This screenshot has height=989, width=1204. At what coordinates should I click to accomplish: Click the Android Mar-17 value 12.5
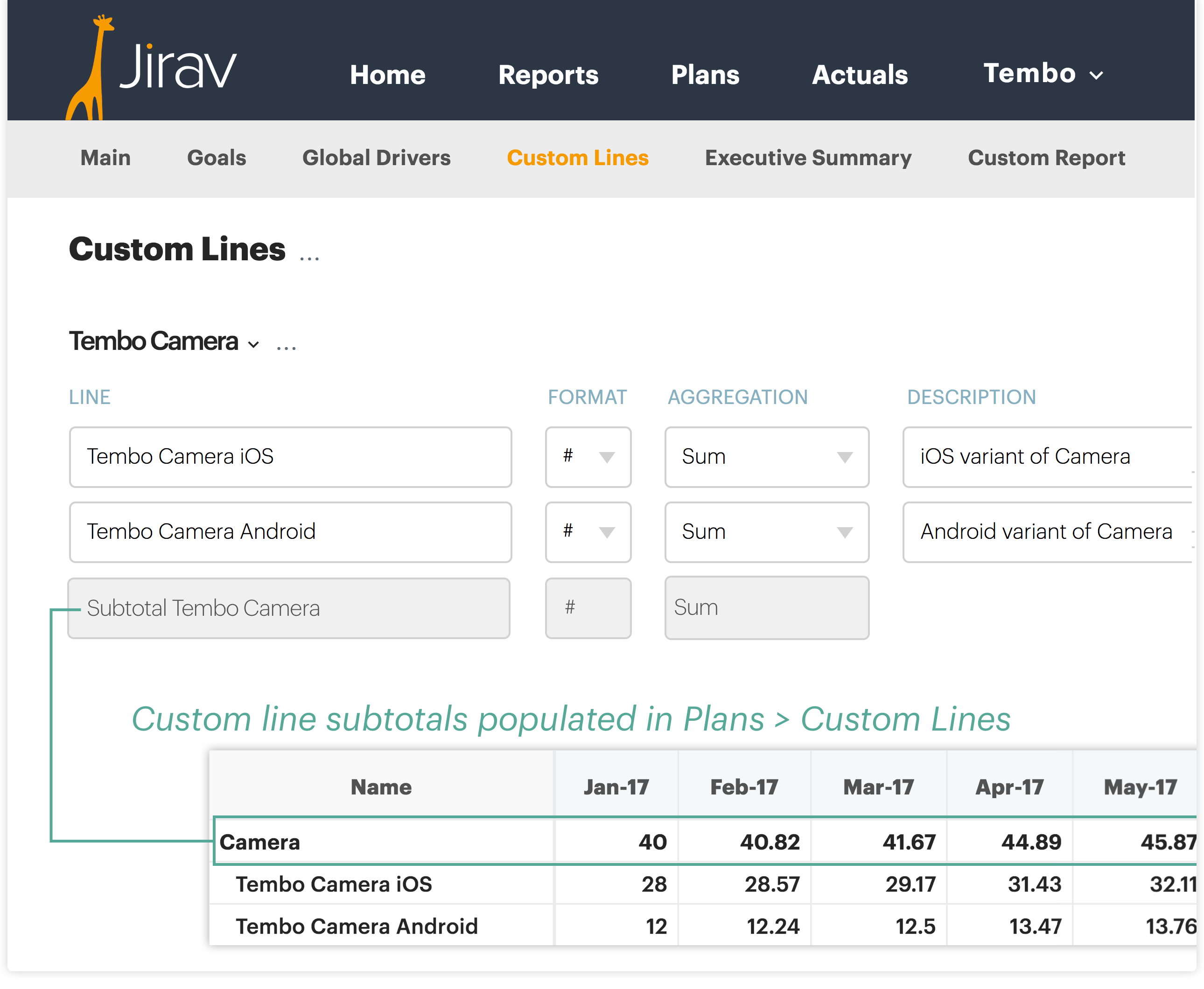coord(915,926)
